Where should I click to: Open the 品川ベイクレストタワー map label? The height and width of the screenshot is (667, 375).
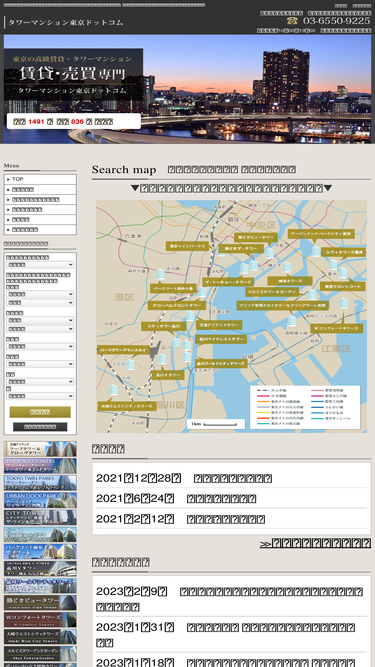coord(221,339)
